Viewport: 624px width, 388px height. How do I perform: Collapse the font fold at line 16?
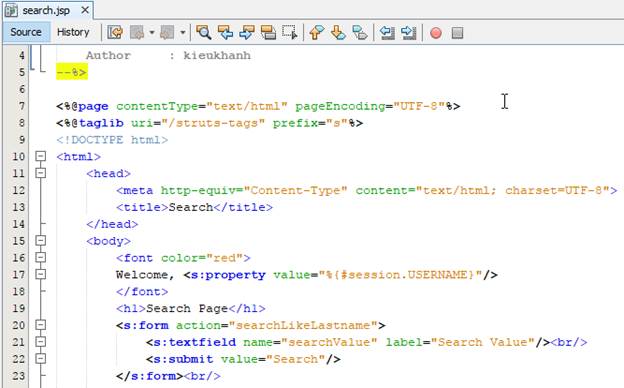[x=40, y=257]
